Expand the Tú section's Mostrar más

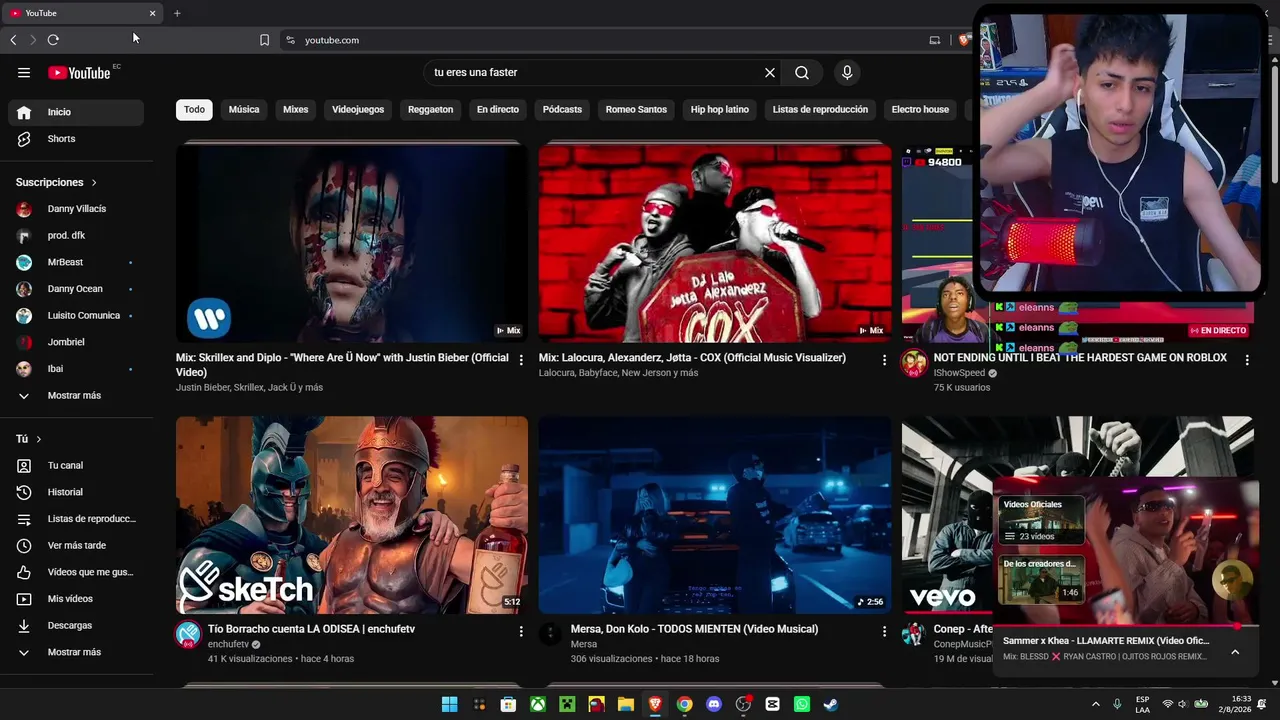(x=76, y=652)
